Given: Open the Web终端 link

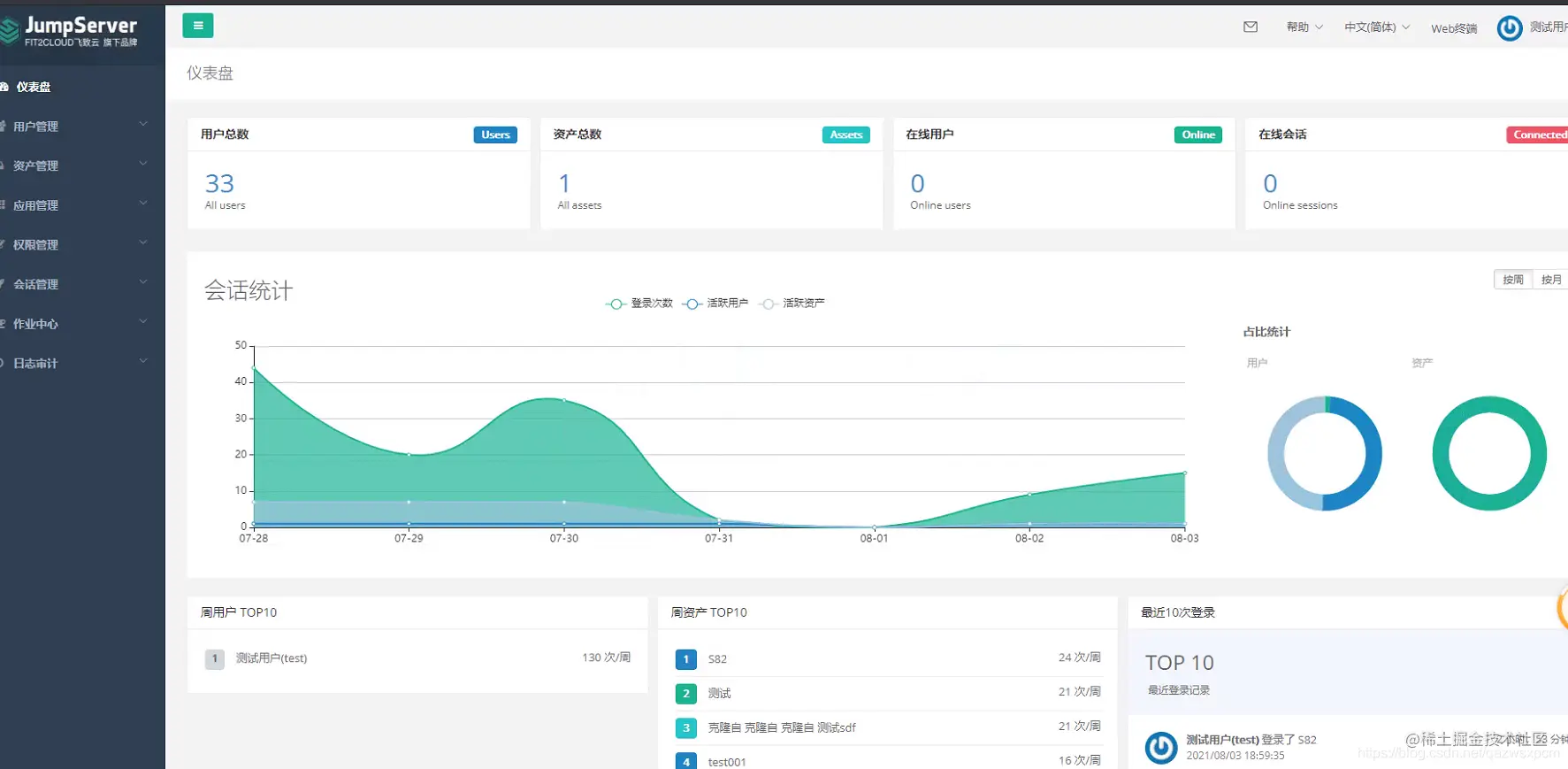Looking at the screenshot, I should [x=1454, y=28].
